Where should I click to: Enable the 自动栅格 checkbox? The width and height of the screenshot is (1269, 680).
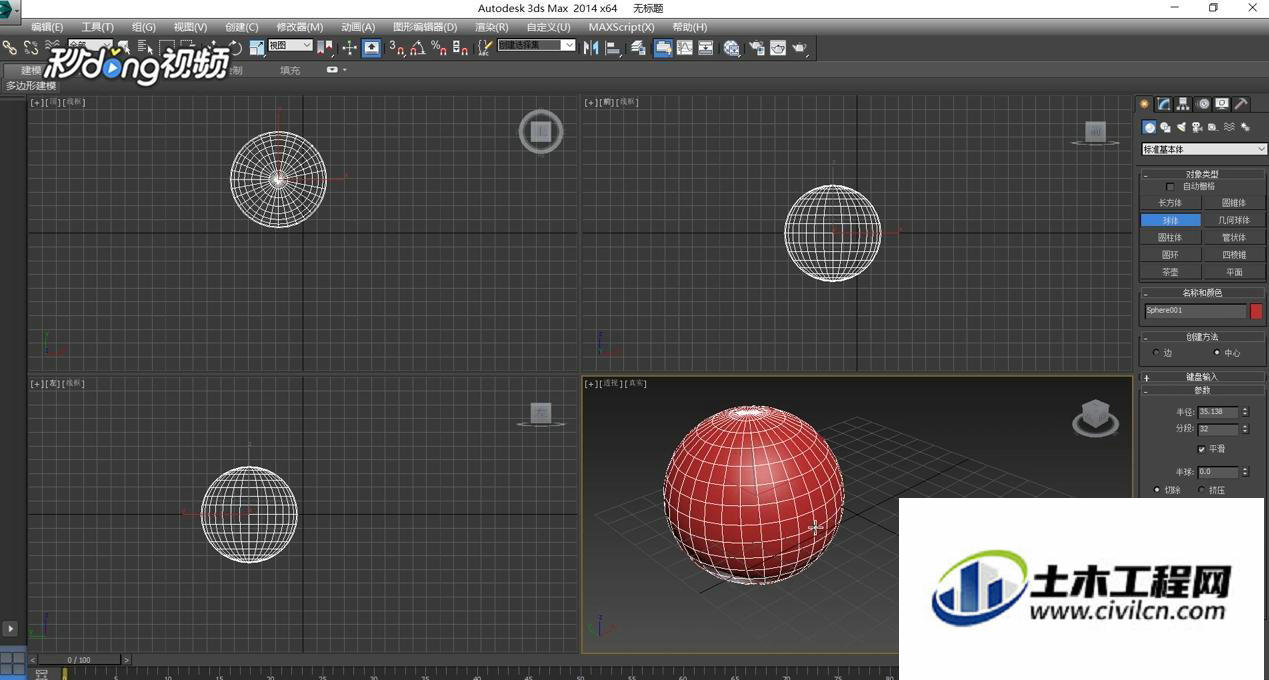click(x=1171, y=187)
